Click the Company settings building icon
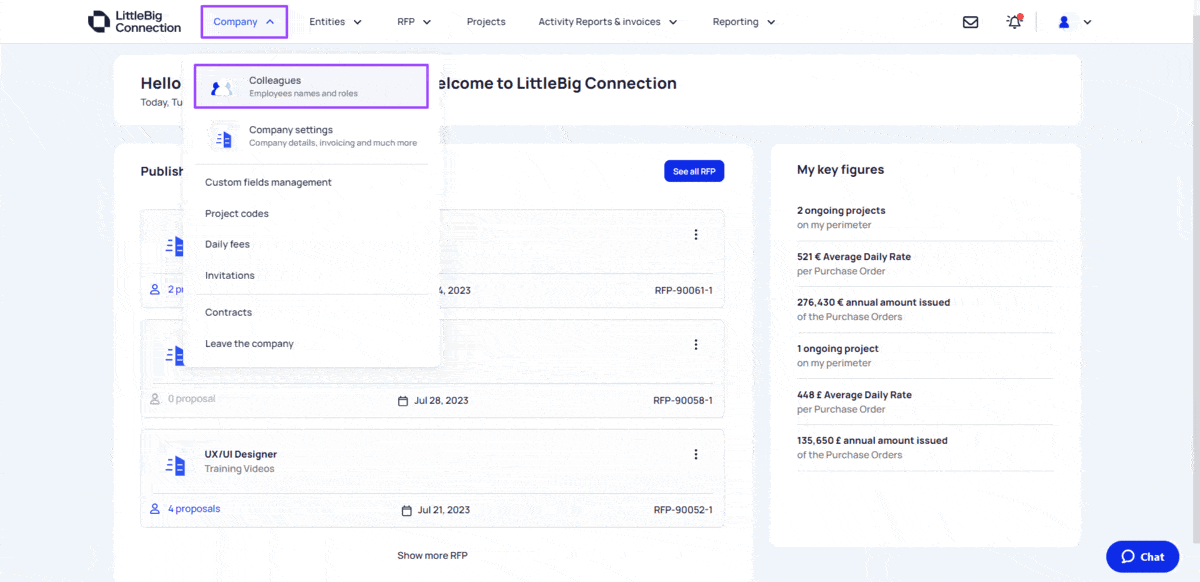This screenshot has width=1200, height=582. [x=224, y=139]
